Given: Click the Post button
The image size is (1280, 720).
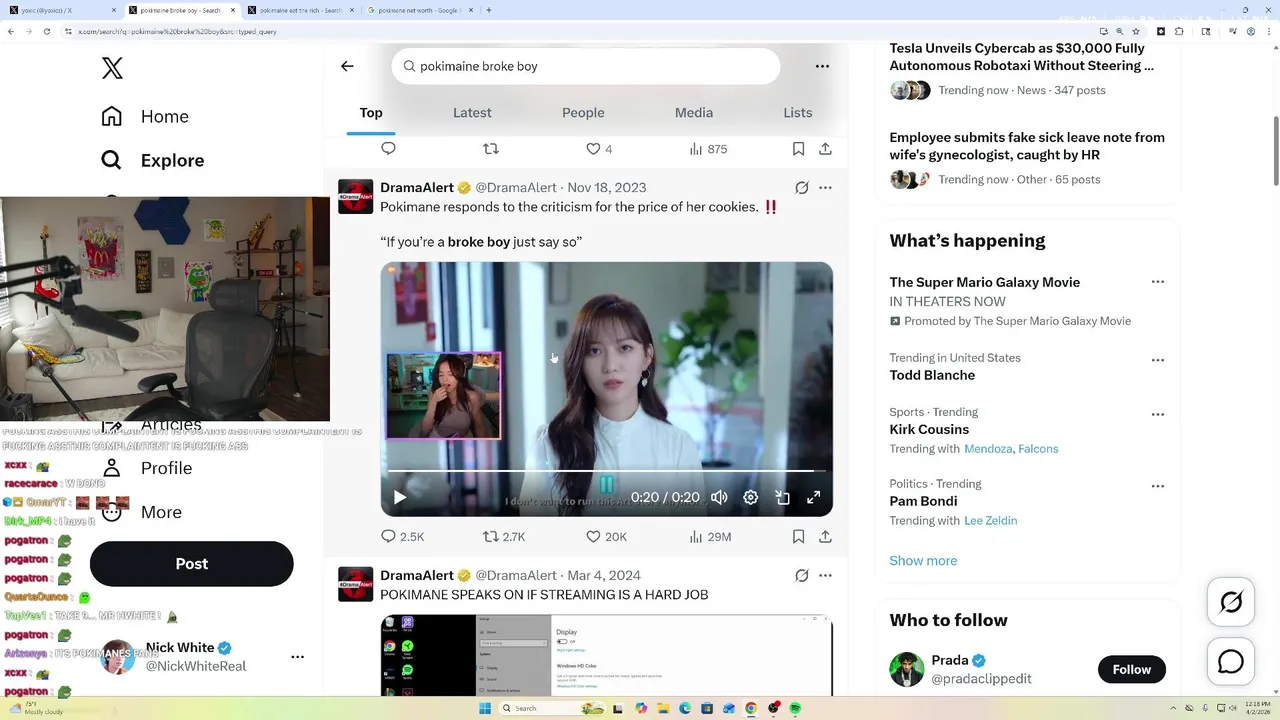Looking at the screenshot, I should (192, 564).
